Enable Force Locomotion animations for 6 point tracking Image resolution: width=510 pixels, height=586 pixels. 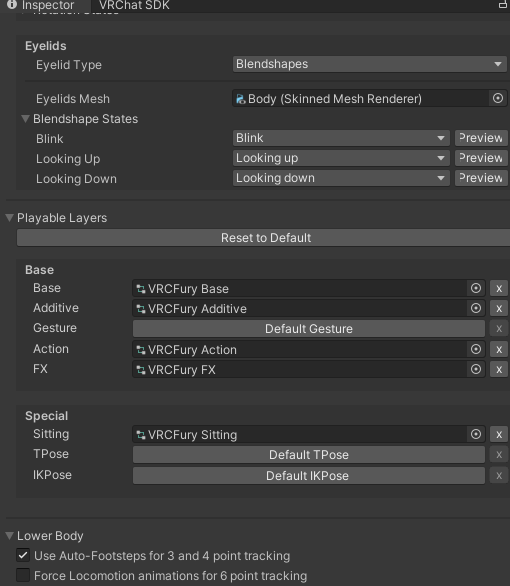coord(23,576)
